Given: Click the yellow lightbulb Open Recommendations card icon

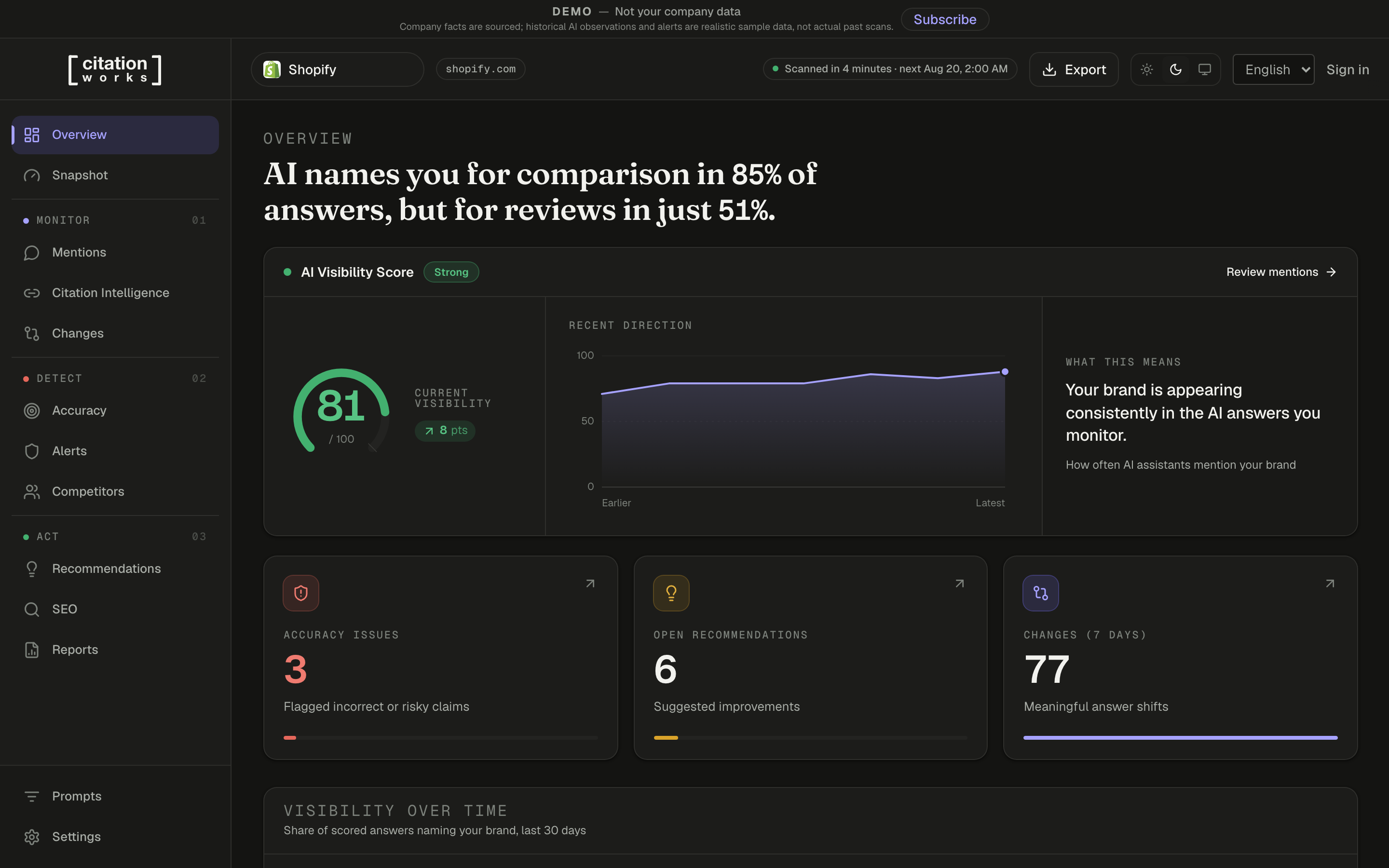Looking at the screenshot, I should [671, 593].
